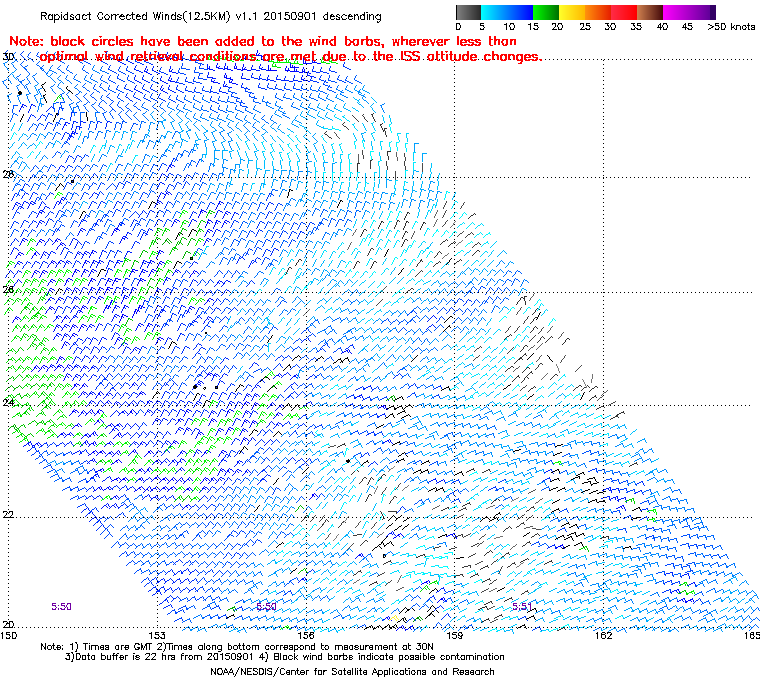Click the latitude axis label '26'
The width and height of the screenshot is (760, 688).
(x=8, y=289)
